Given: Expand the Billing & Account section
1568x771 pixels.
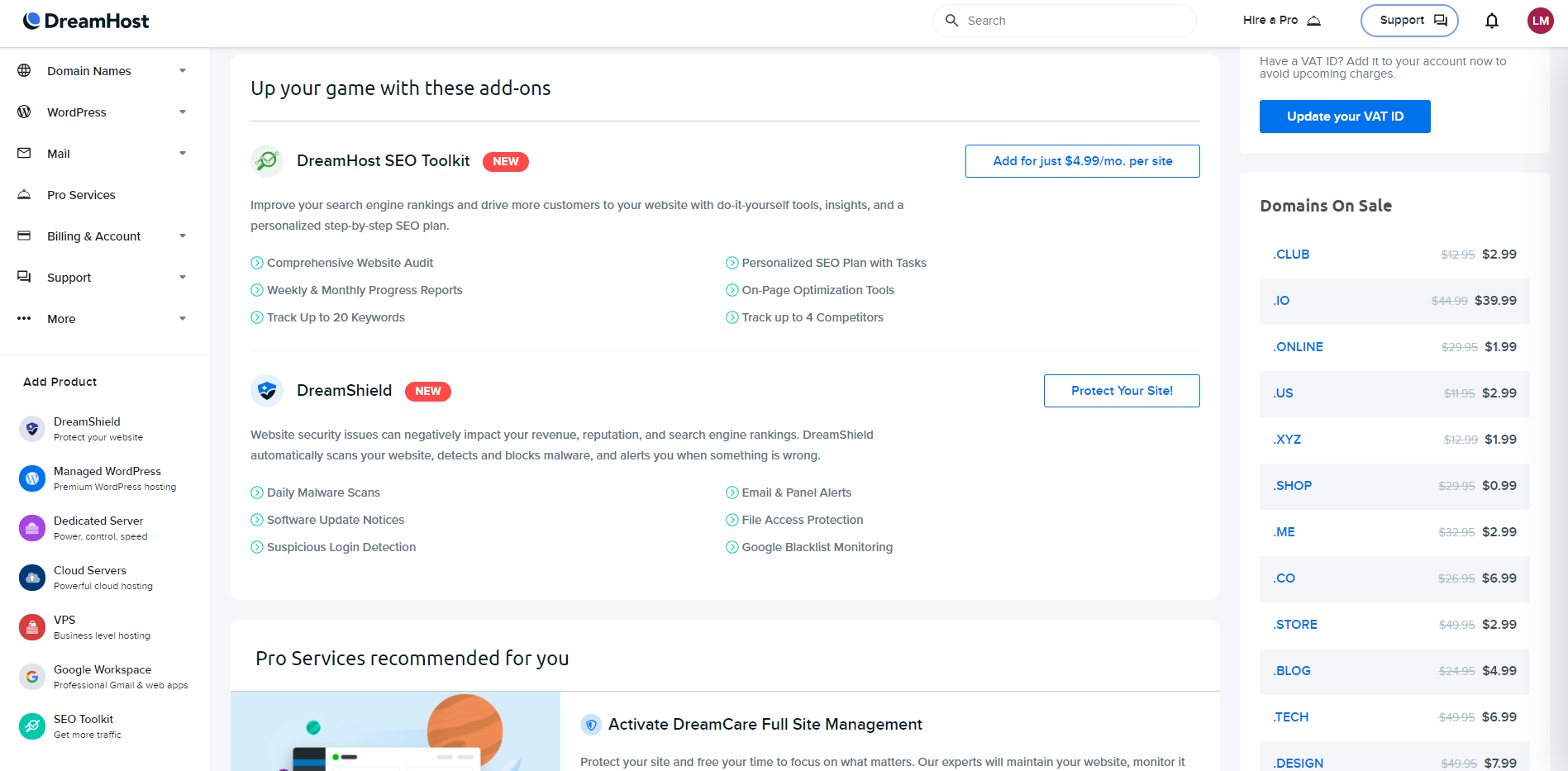Looking at the screenshot, I should [93, 236].
